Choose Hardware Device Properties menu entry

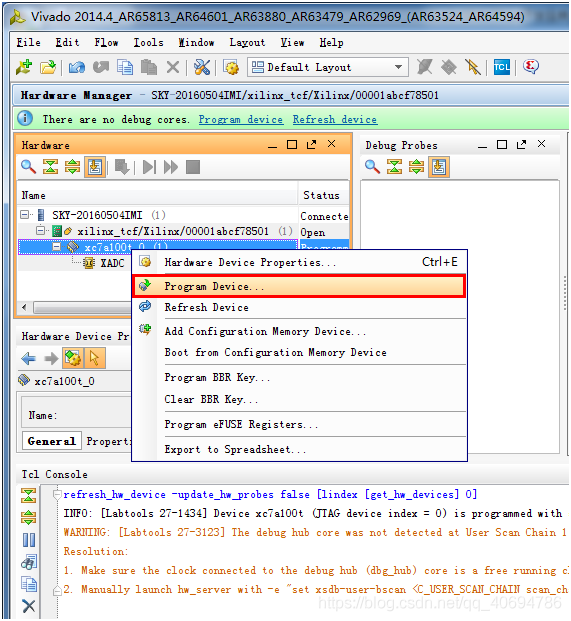click(x=299, y=262)
